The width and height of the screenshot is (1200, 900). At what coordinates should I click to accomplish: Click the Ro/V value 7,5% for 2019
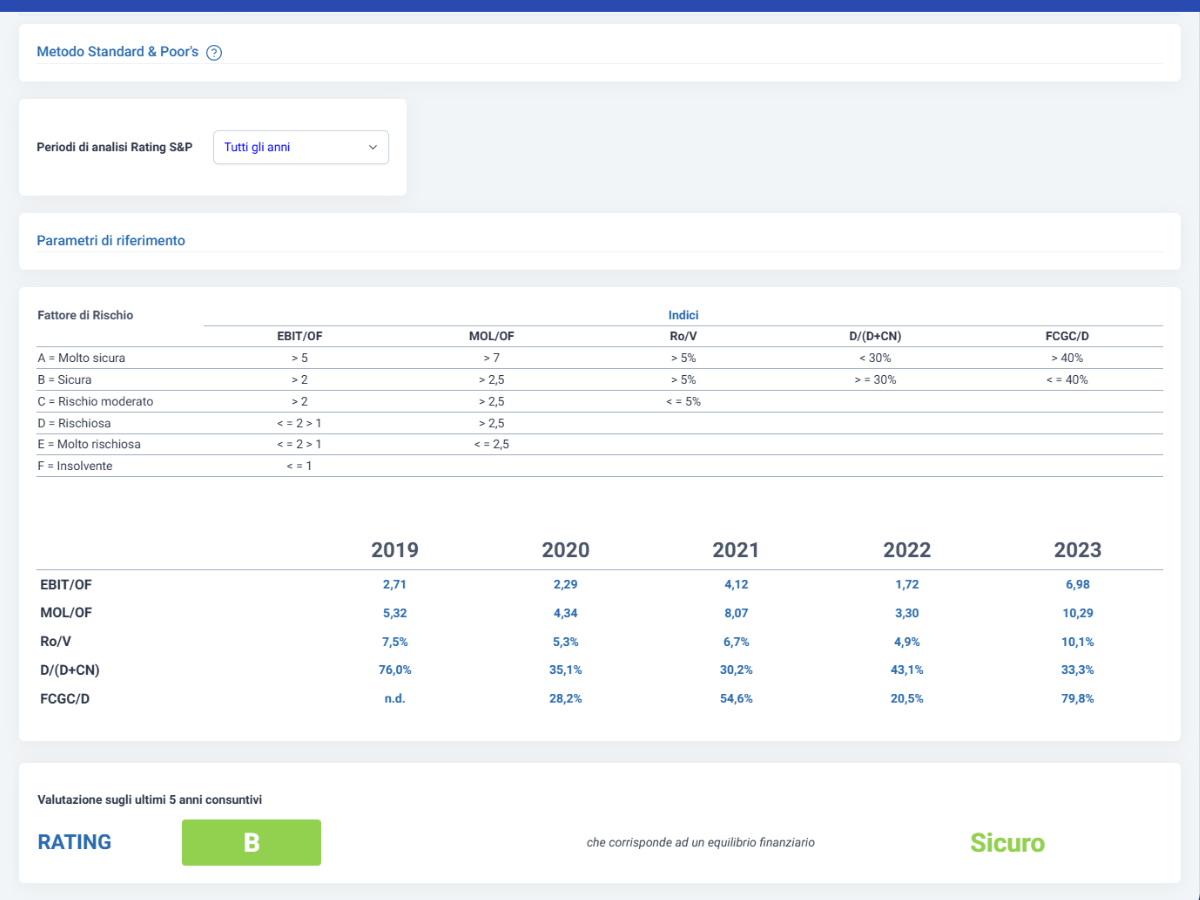(395, 642)
